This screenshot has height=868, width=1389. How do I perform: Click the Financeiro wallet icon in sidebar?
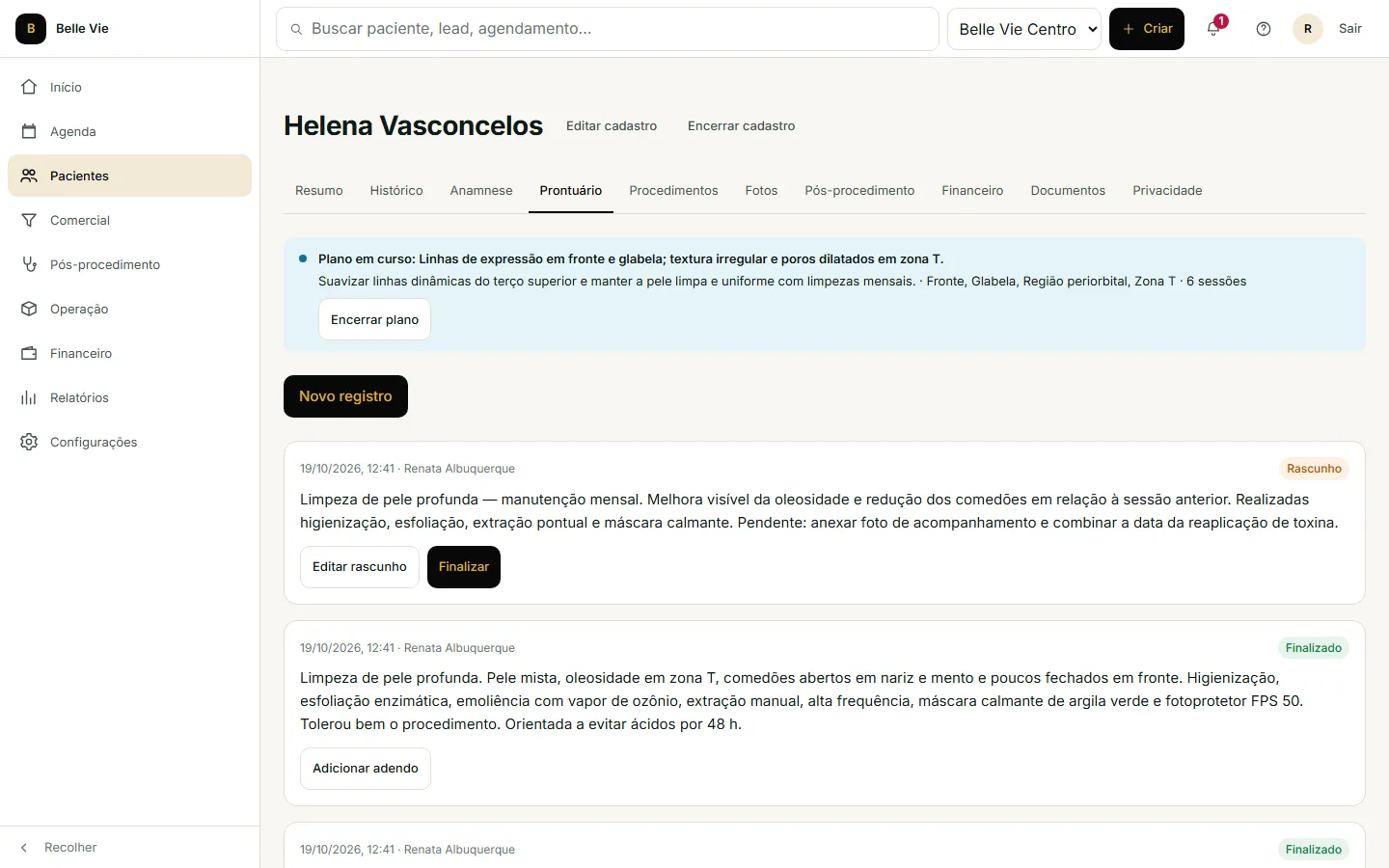click(29, 353)
